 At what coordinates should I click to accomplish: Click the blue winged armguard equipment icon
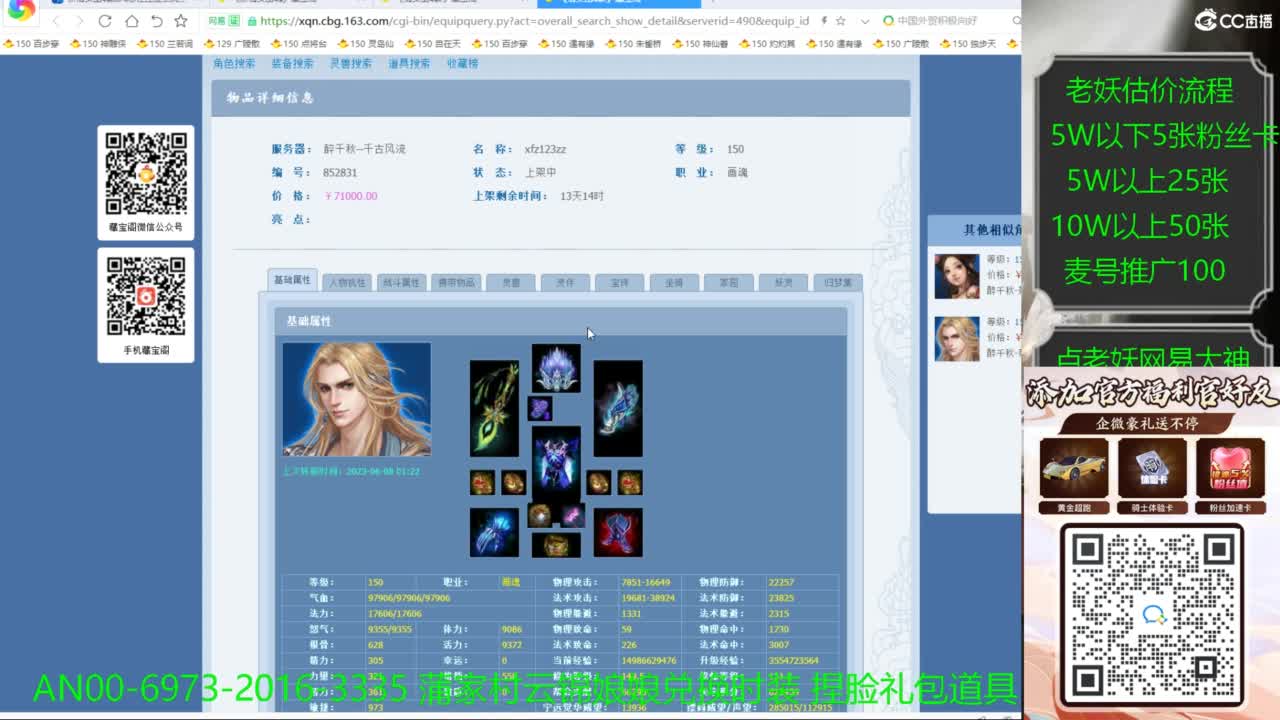coord(618,408)
